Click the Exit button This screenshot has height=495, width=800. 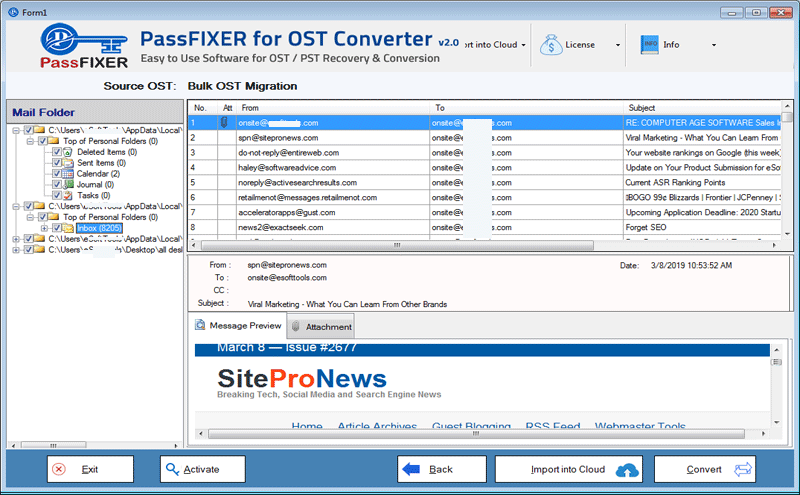click(90, 469)
